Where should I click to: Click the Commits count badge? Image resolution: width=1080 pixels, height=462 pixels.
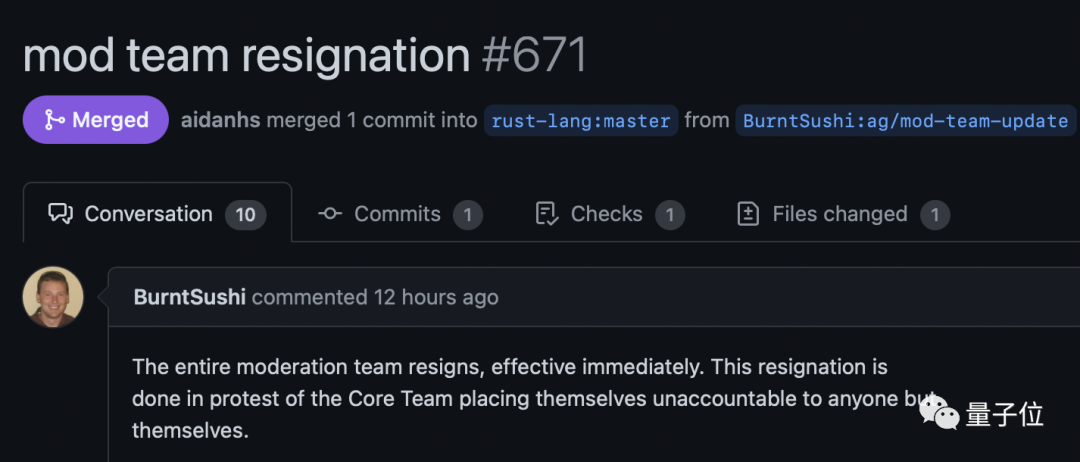[x=468, y=214]
